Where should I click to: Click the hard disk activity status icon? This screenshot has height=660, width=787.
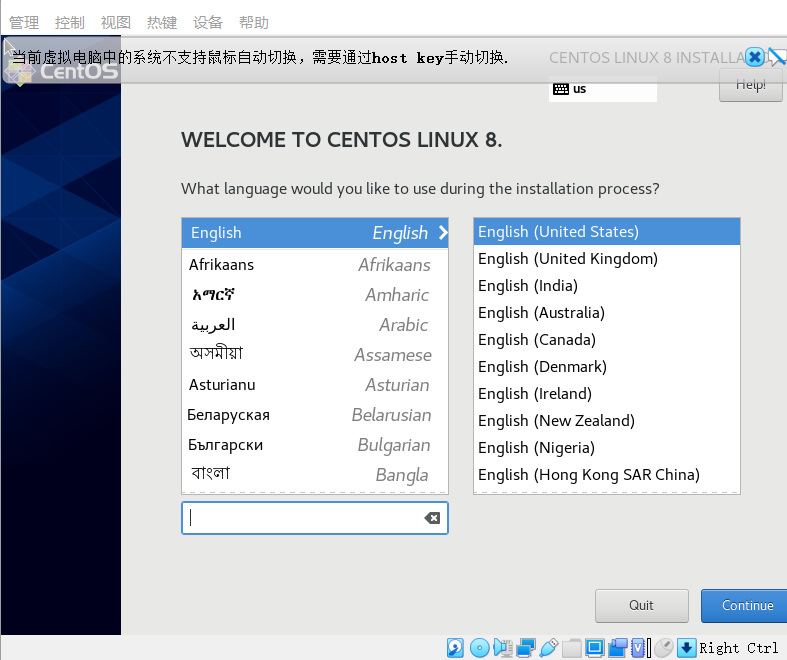[455, 648]
